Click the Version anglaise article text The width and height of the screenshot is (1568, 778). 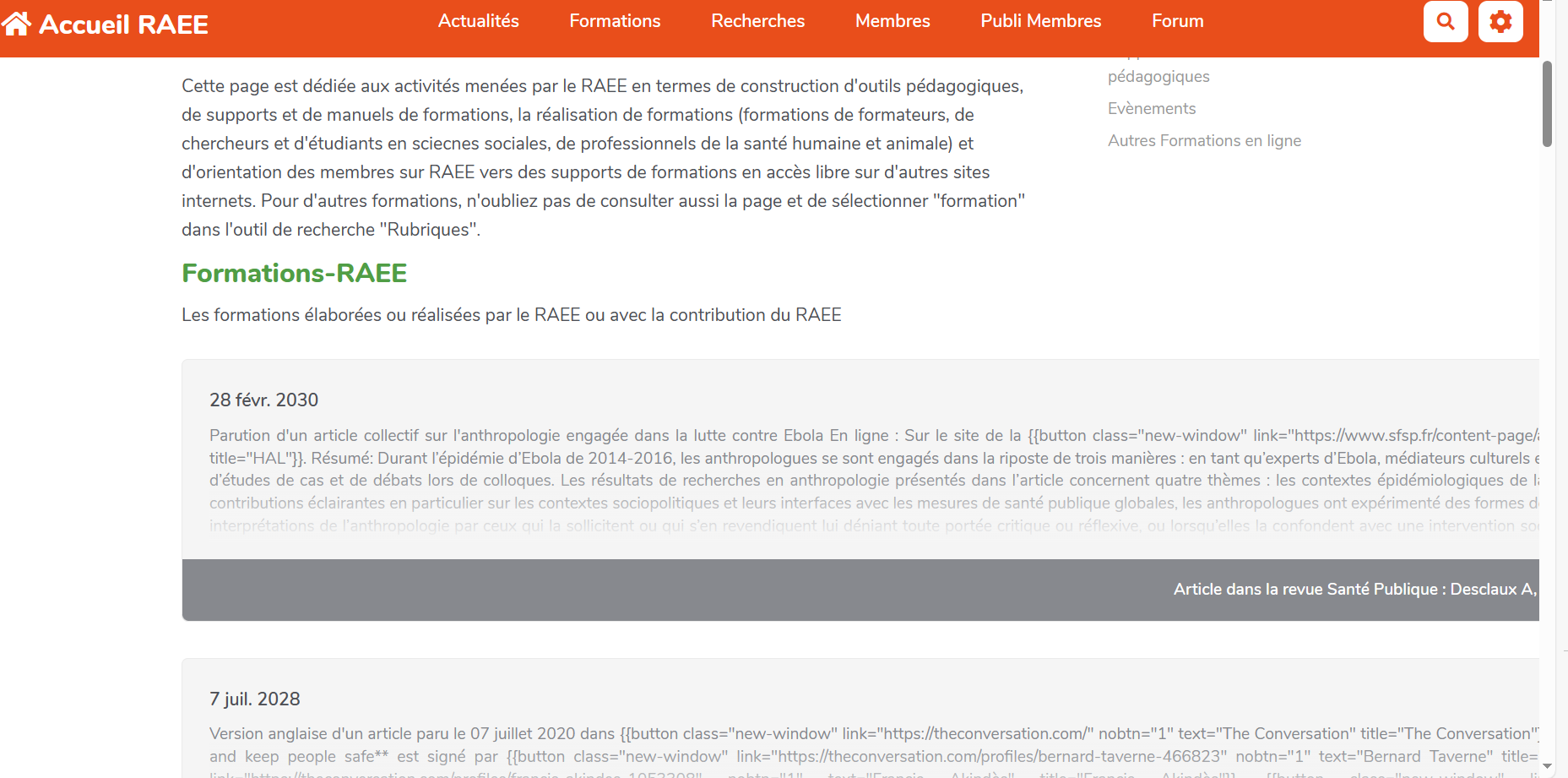click(874, 752)
